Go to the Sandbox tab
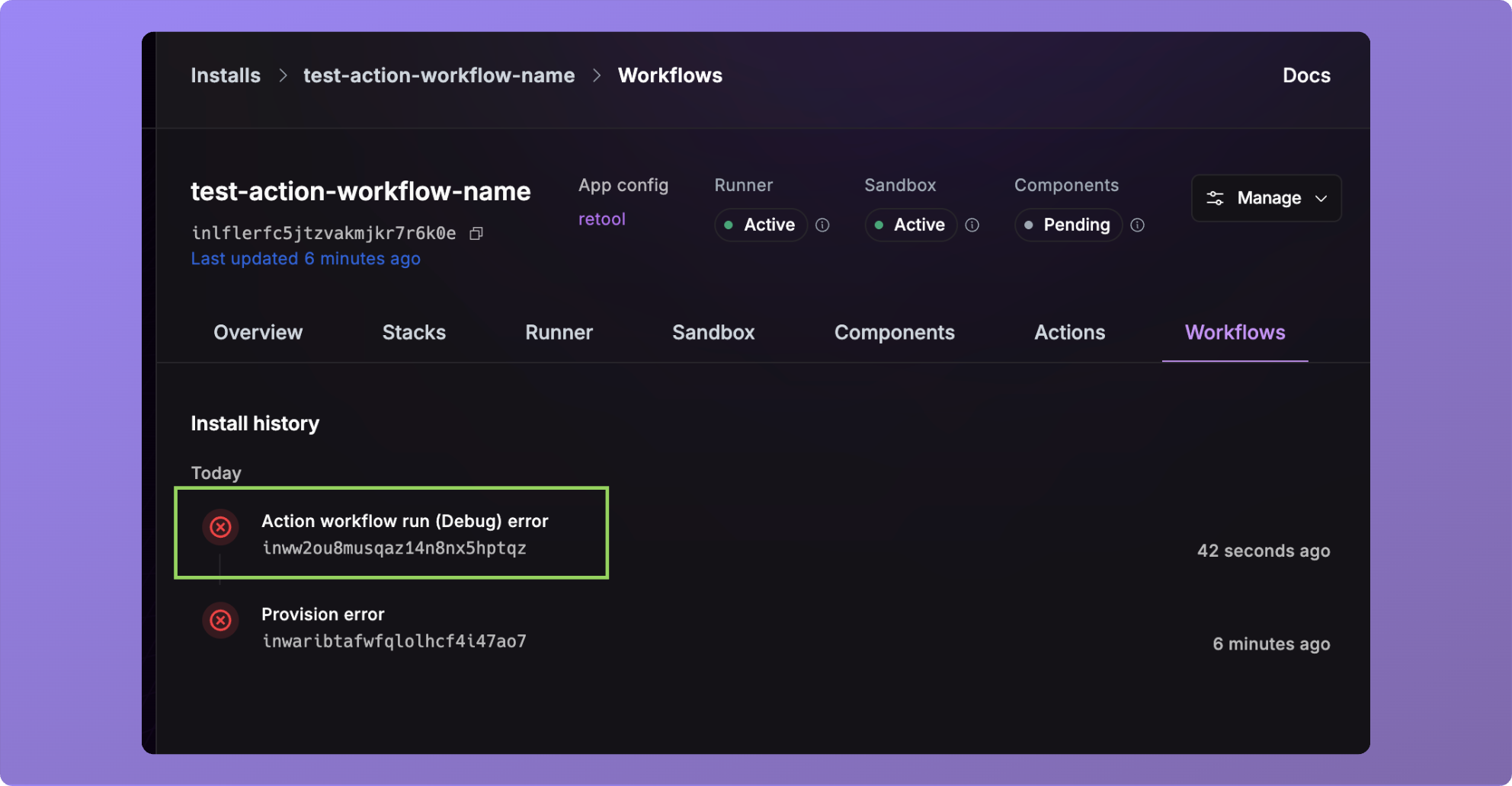This screenshot has height=786, width=1512. [713, 332]
